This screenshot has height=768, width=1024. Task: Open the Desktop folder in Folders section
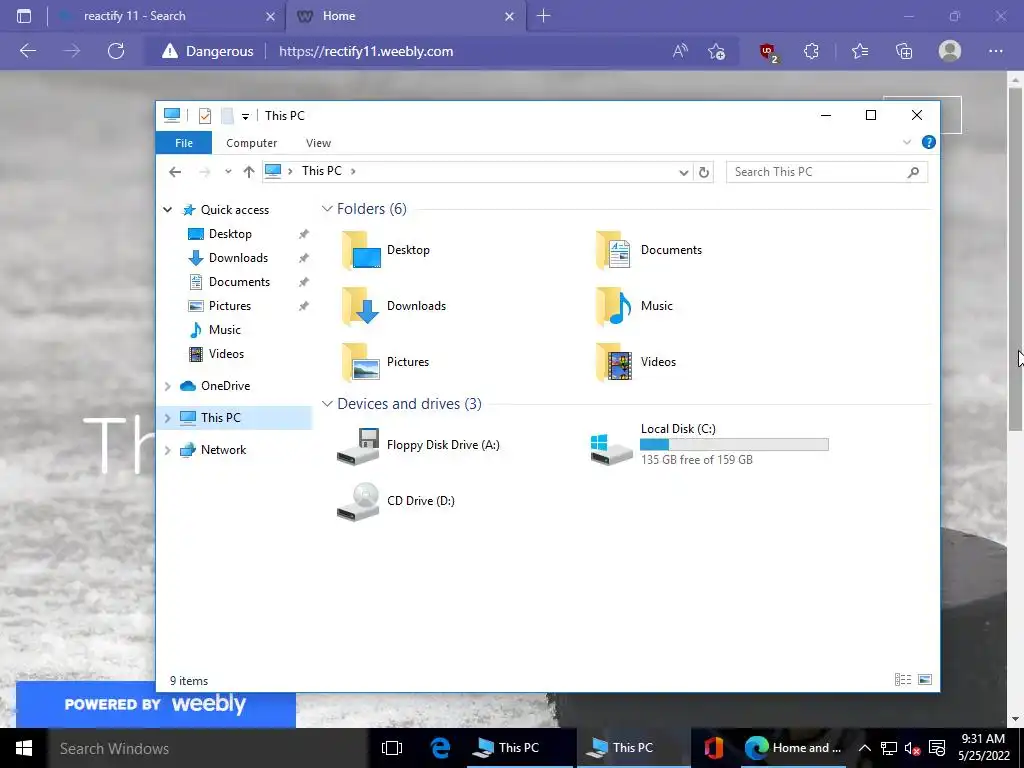point(385,250)
